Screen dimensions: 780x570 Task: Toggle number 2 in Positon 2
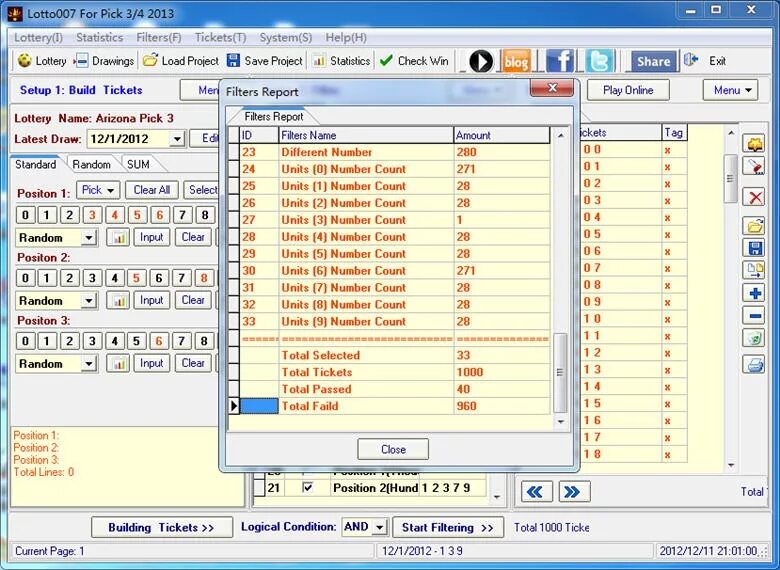(70, 278)
